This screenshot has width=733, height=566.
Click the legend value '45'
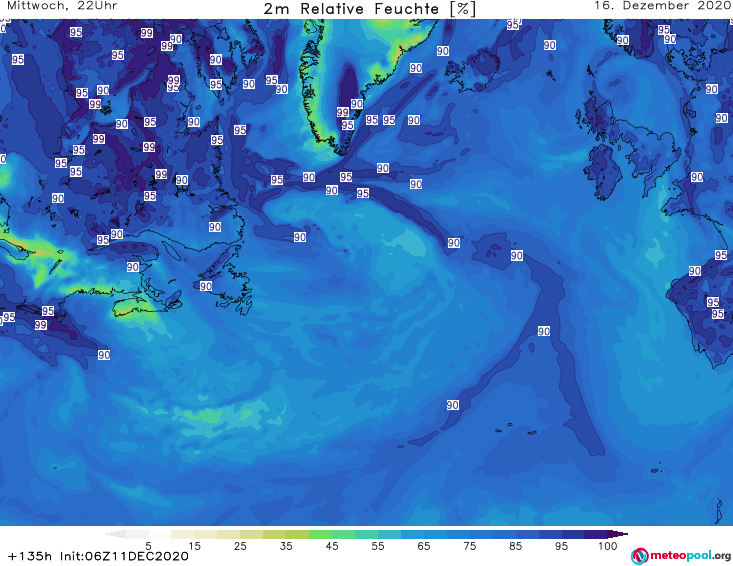coord(331,545)
